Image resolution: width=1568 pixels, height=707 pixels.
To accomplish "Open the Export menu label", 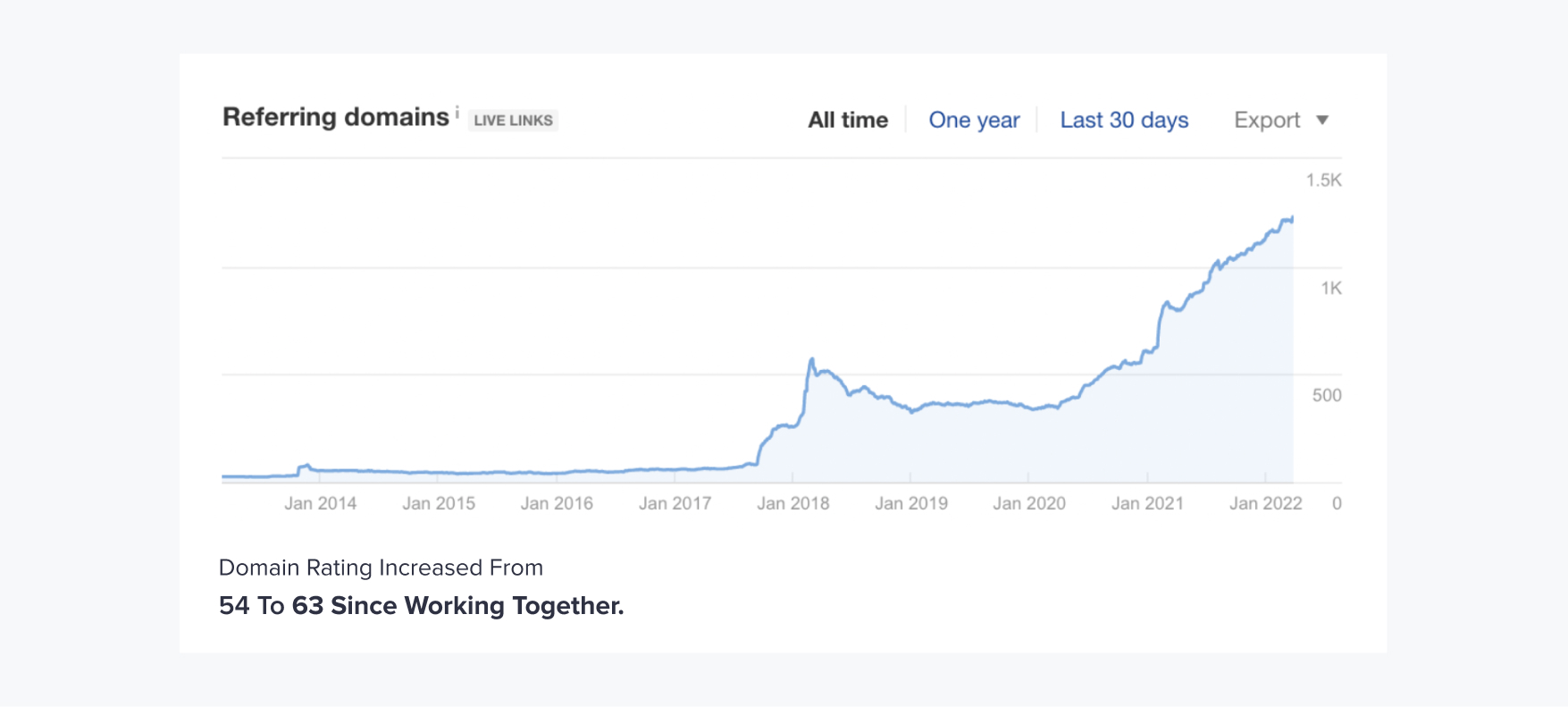I will click(x=1266, y=121).
